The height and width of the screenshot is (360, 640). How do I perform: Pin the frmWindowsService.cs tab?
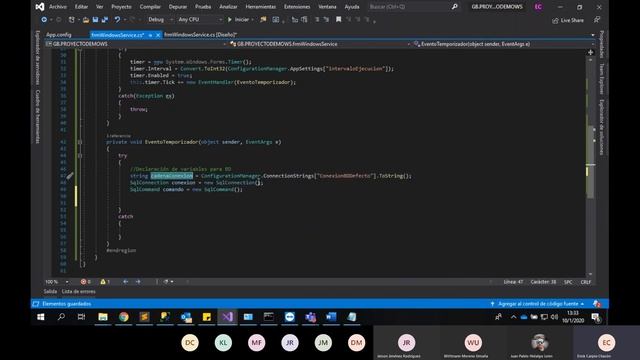150,36
